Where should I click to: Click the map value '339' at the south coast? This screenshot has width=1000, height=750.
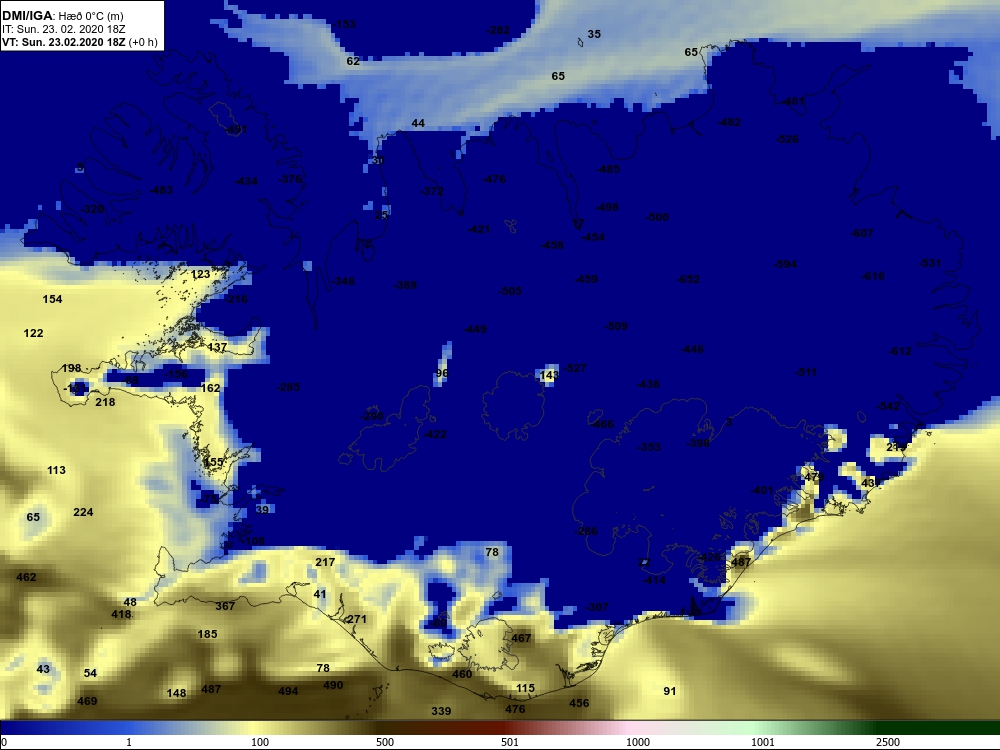coord(441,710)
